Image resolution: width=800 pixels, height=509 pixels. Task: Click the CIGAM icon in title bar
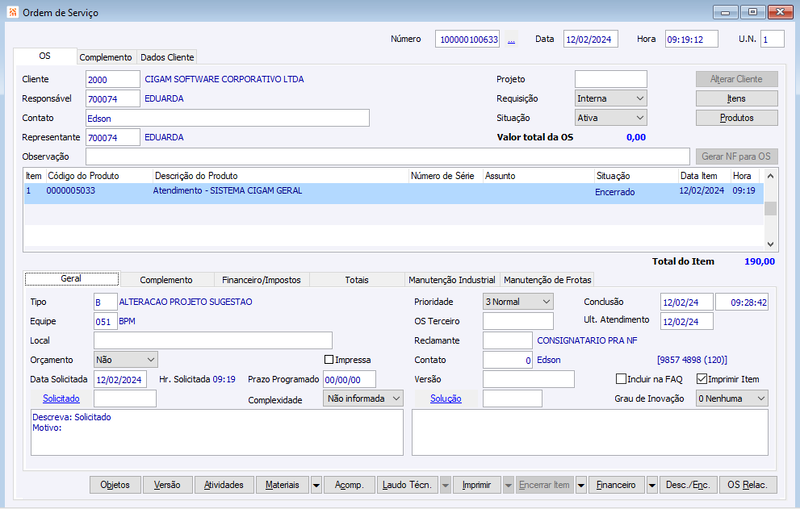click(12, 12)
